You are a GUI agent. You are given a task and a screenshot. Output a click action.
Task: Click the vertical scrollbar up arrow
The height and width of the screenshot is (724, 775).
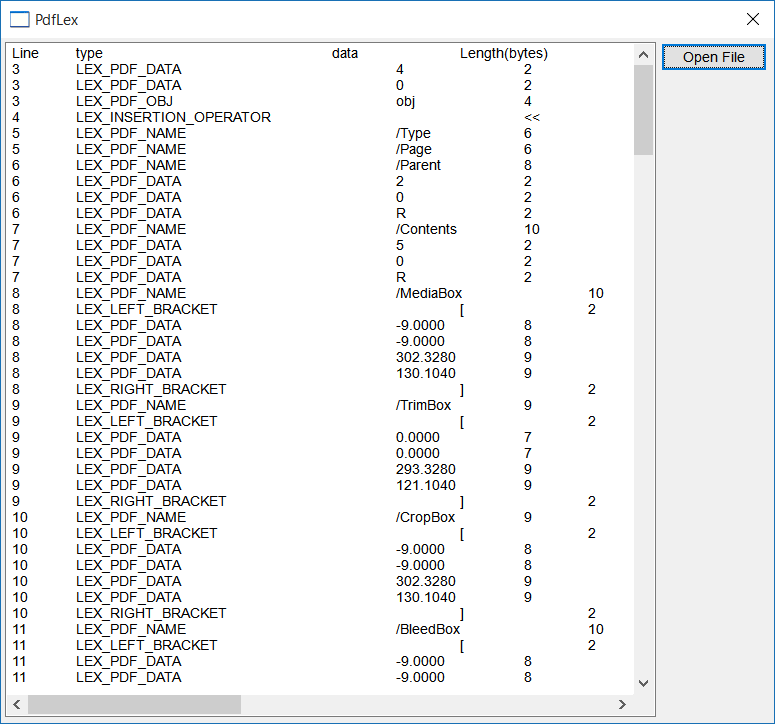tap(643, 55)
